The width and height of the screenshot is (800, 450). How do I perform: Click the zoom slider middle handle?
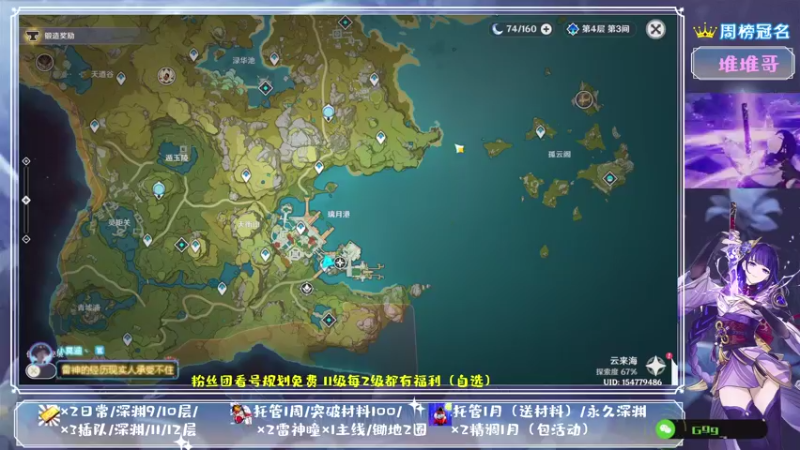tap(26, 200)
